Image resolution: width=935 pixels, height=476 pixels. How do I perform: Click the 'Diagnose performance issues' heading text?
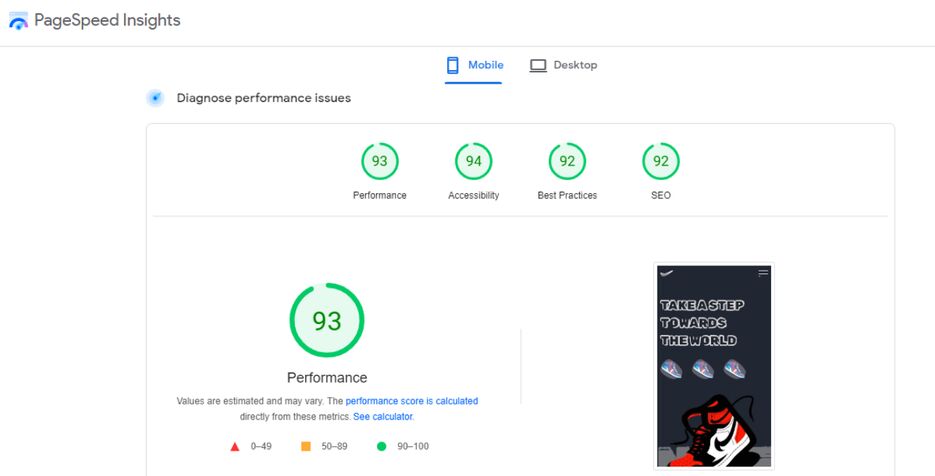pos(263,98)
